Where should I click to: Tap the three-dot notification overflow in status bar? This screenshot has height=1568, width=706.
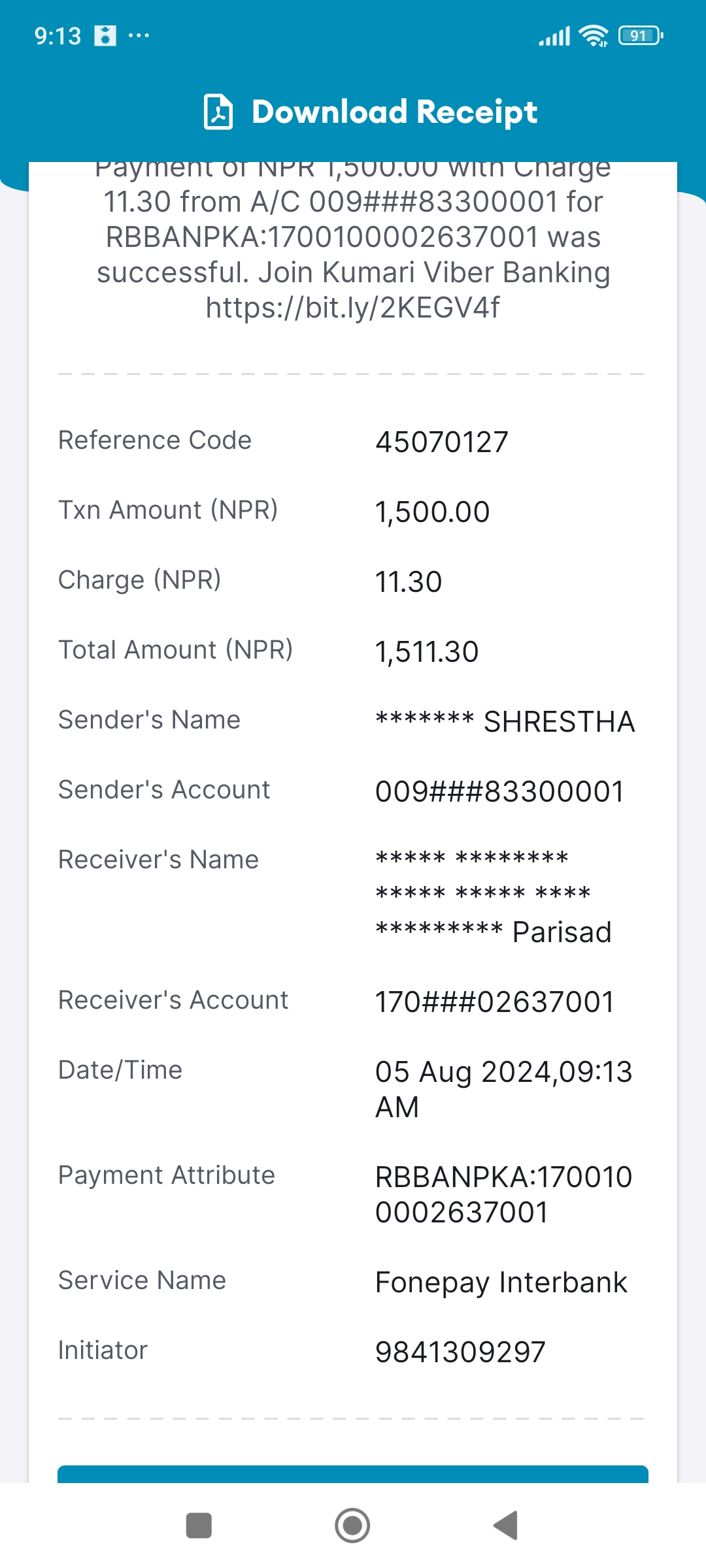pyautogui.click(x=139, y=35)
